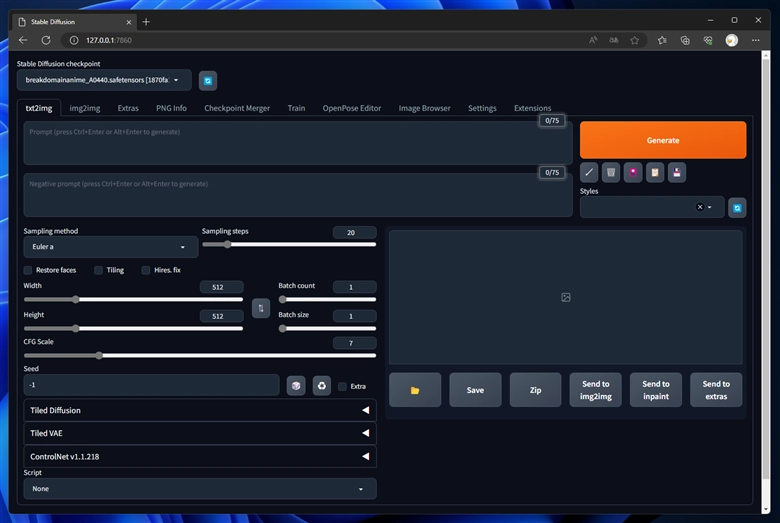The height and width of the screenshot is (523, 780).
Task: Reload the browser page
Action: coord(46,40)
